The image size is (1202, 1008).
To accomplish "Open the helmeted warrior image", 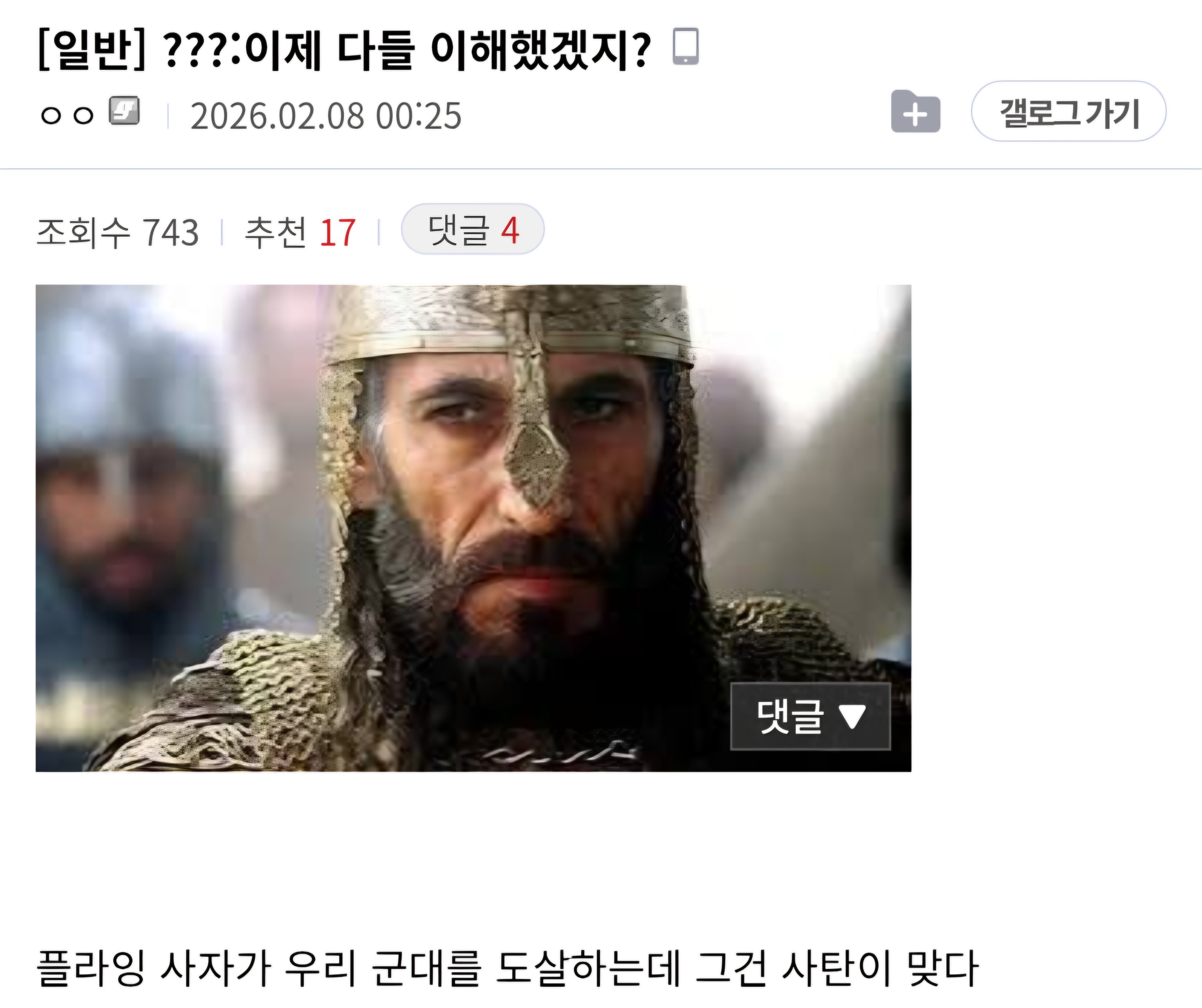I will (473, 528).
